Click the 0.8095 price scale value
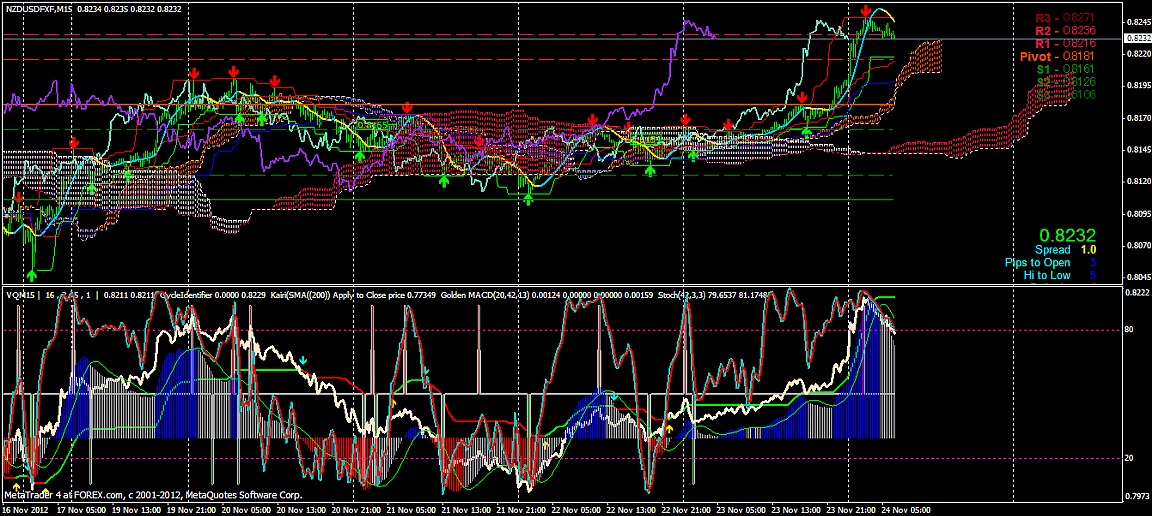Screen dimensions: 1152x516 pos(1138,214)
